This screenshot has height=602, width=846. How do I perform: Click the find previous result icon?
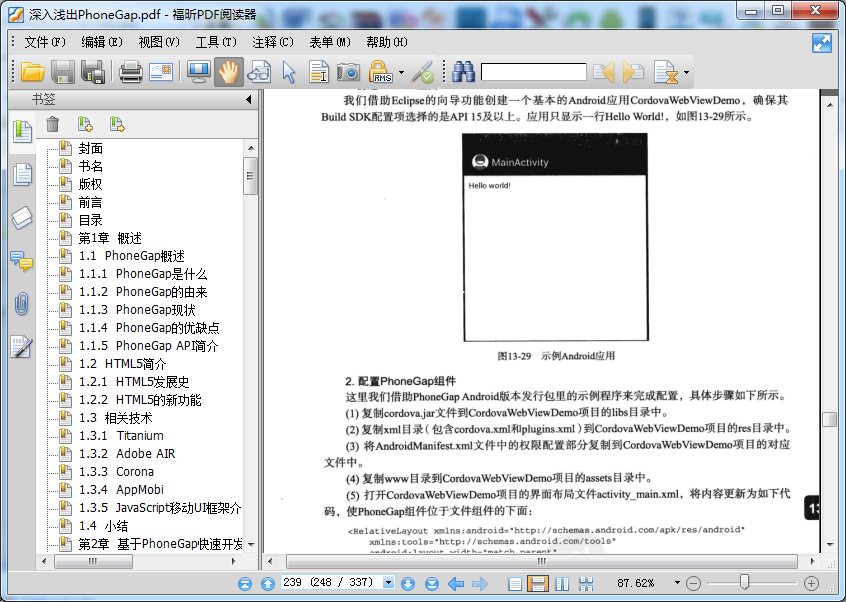tap(604, 72)
